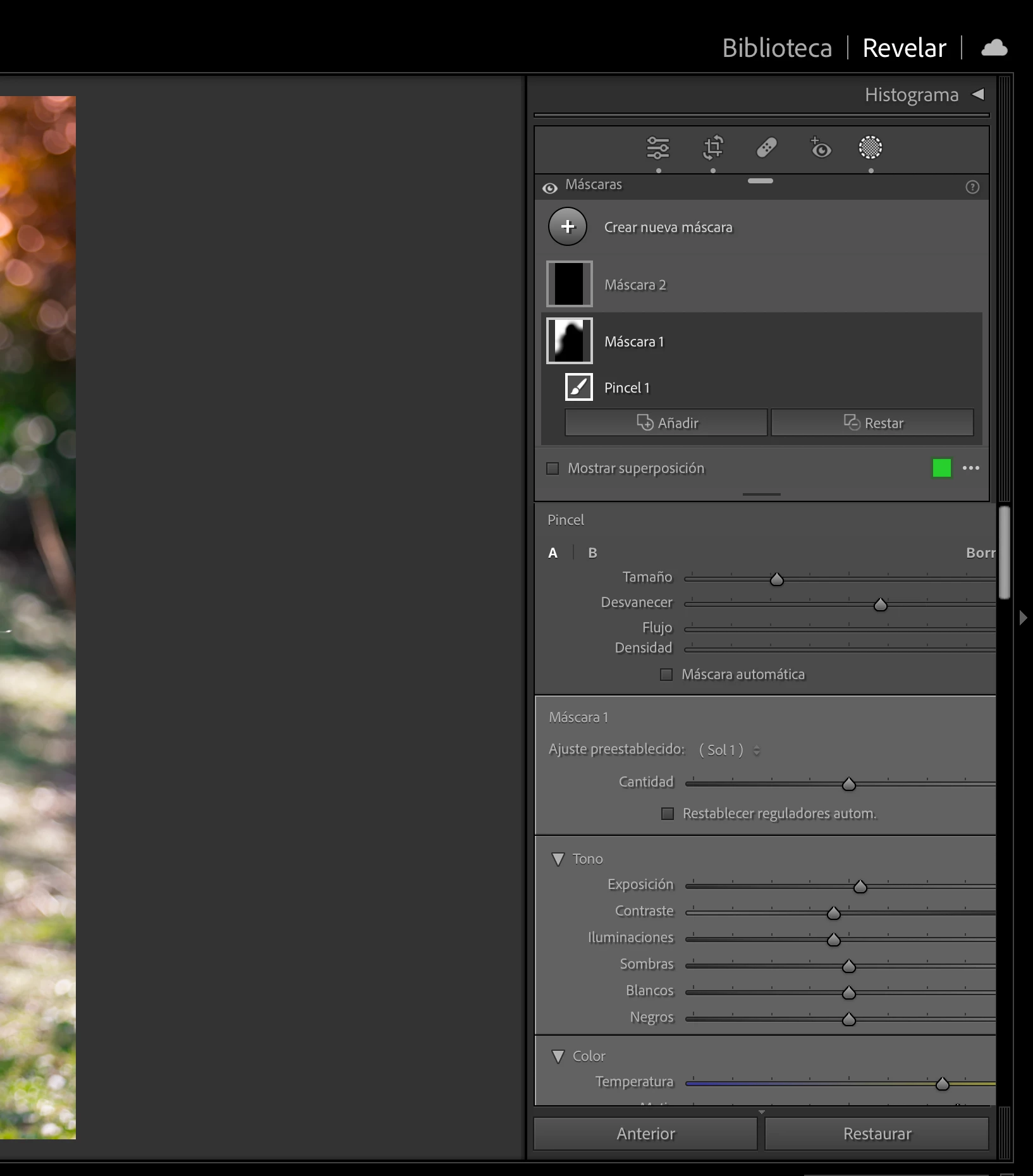
Task: Adjust the Cantidad slider handle
Action: (849, 785)
